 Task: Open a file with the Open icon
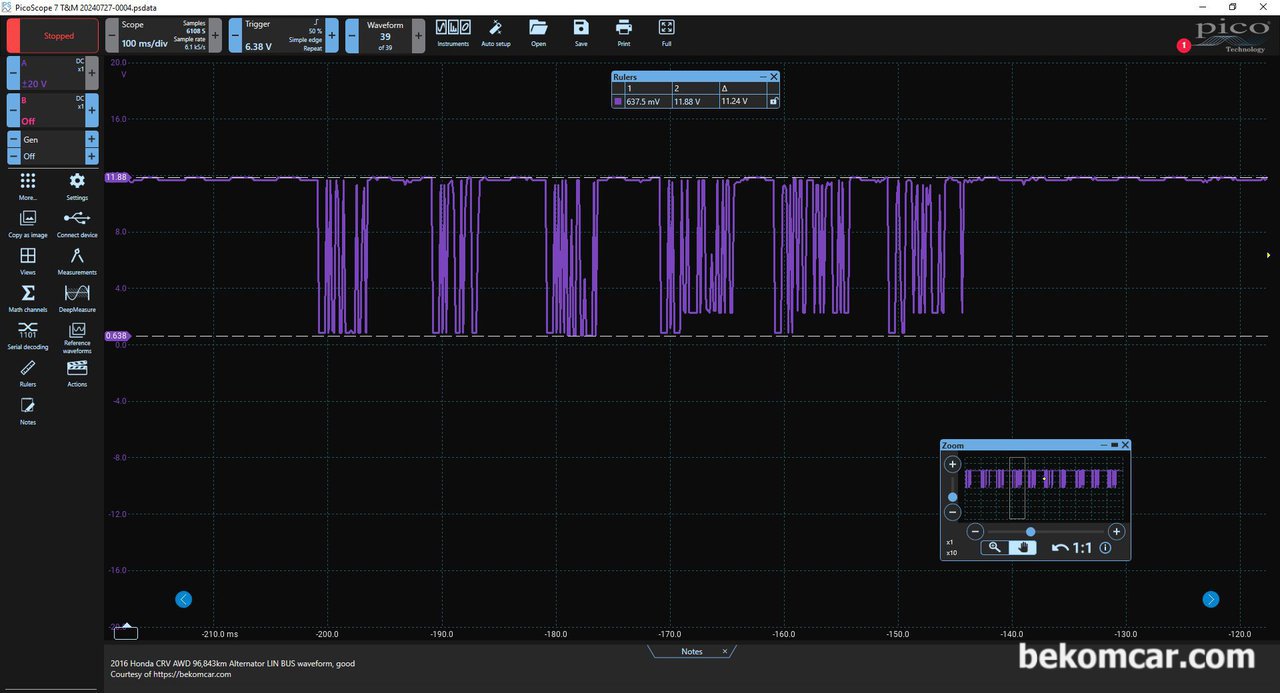point(538,32)
